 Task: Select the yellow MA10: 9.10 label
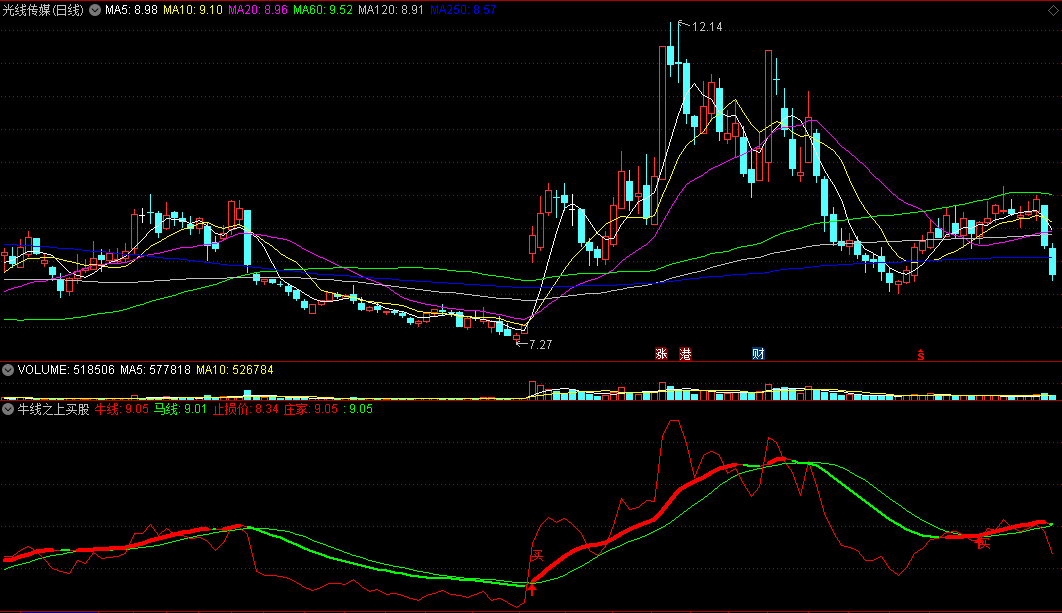click(192, 10)
